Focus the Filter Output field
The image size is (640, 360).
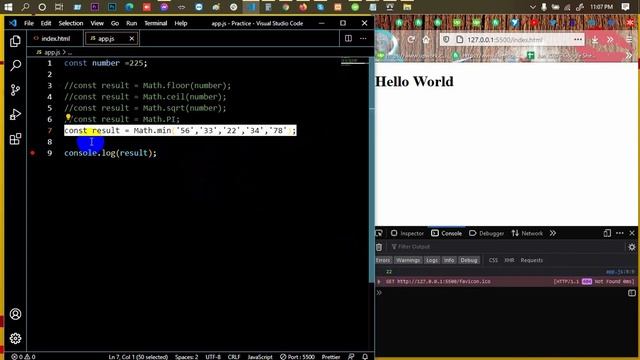(505, 247)
